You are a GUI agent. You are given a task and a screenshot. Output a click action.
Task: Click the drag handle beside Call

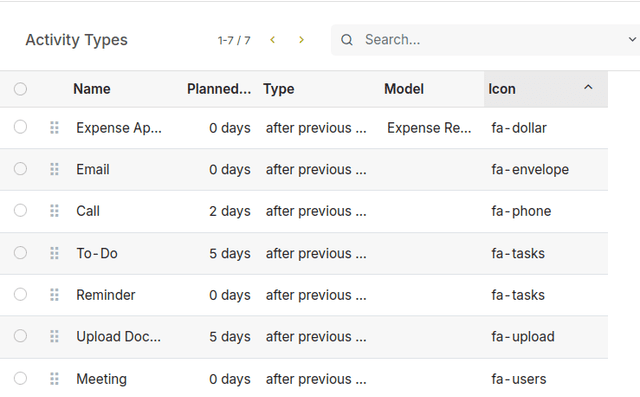(x=54, y=211)
